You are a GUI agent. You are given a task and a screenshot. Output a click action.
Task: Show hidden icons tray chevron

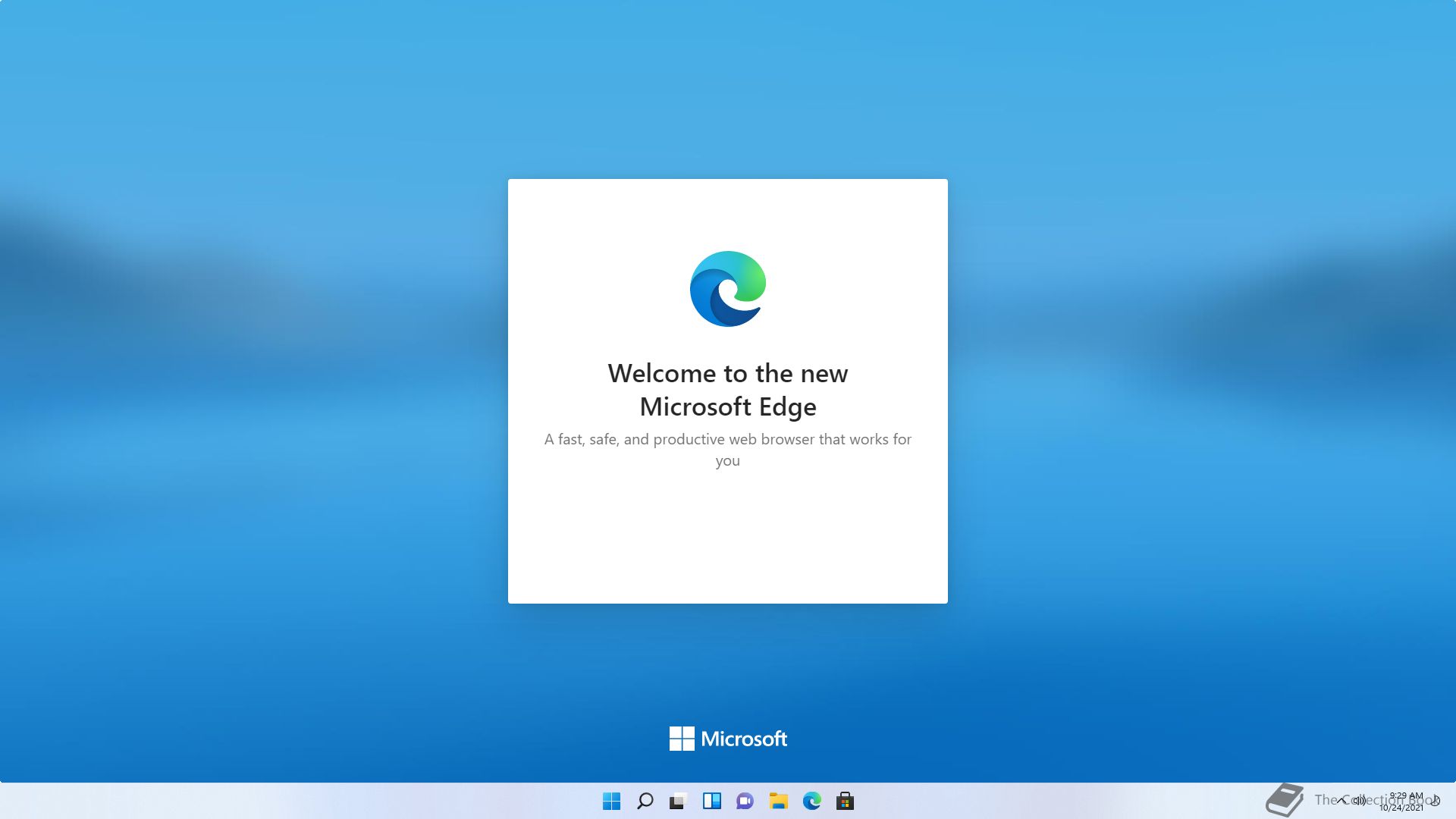pyautogui.click(x=1342, y=800)
